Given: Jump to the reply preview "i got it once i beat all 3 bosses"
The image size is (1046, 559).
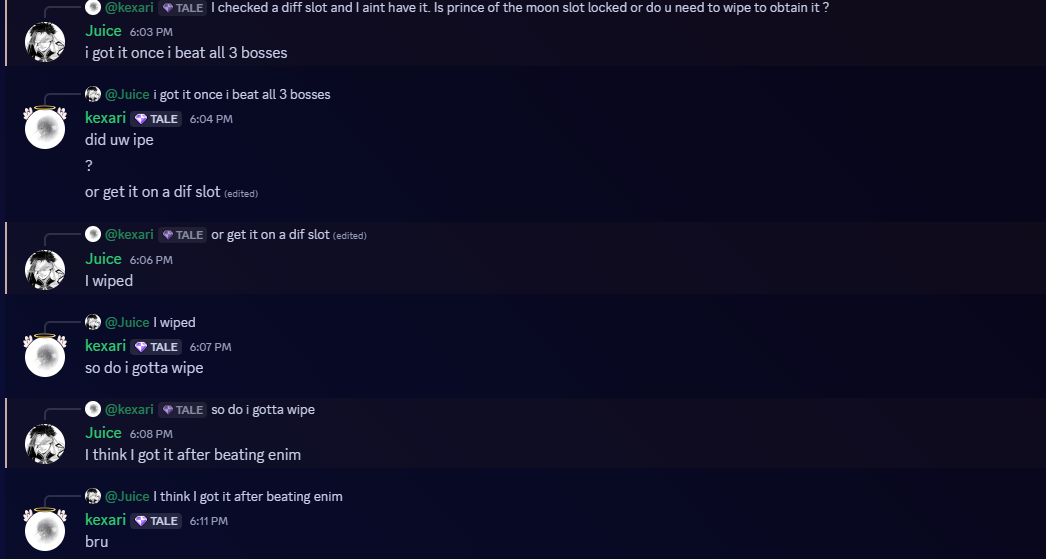Looking at the screenshot, I should pos(242,94).
